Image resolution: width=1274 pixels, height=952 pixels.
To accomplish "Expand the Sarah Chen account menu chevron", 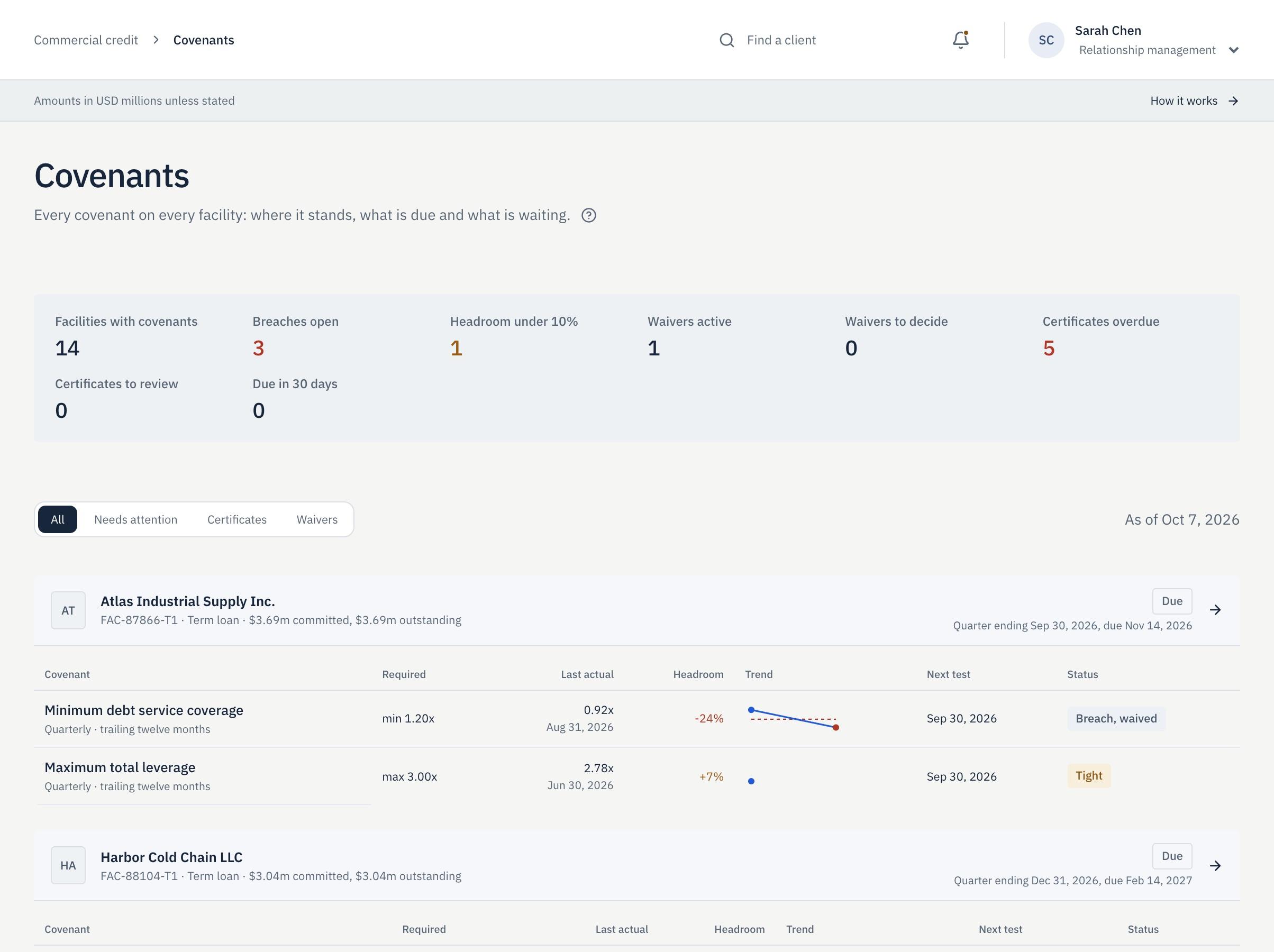I will point(1233,50).
